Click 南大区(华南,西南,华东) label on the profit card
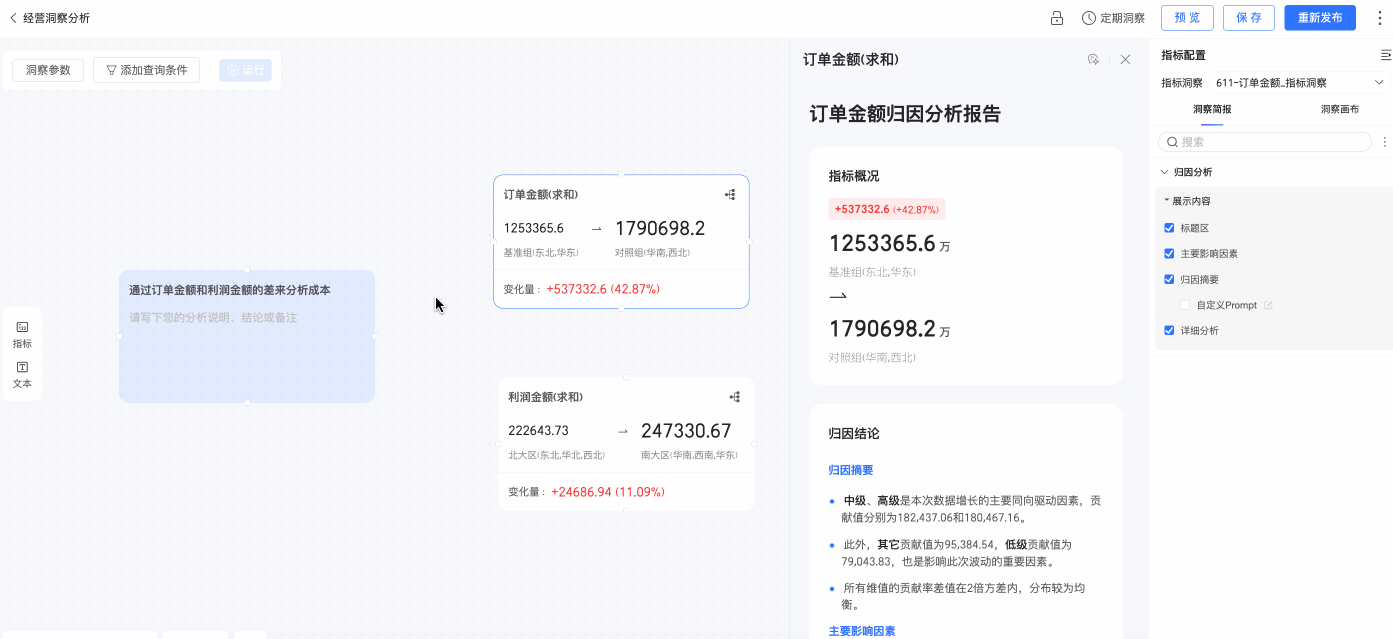This screenshot has height=639, width=1393. tap(689, 455)
